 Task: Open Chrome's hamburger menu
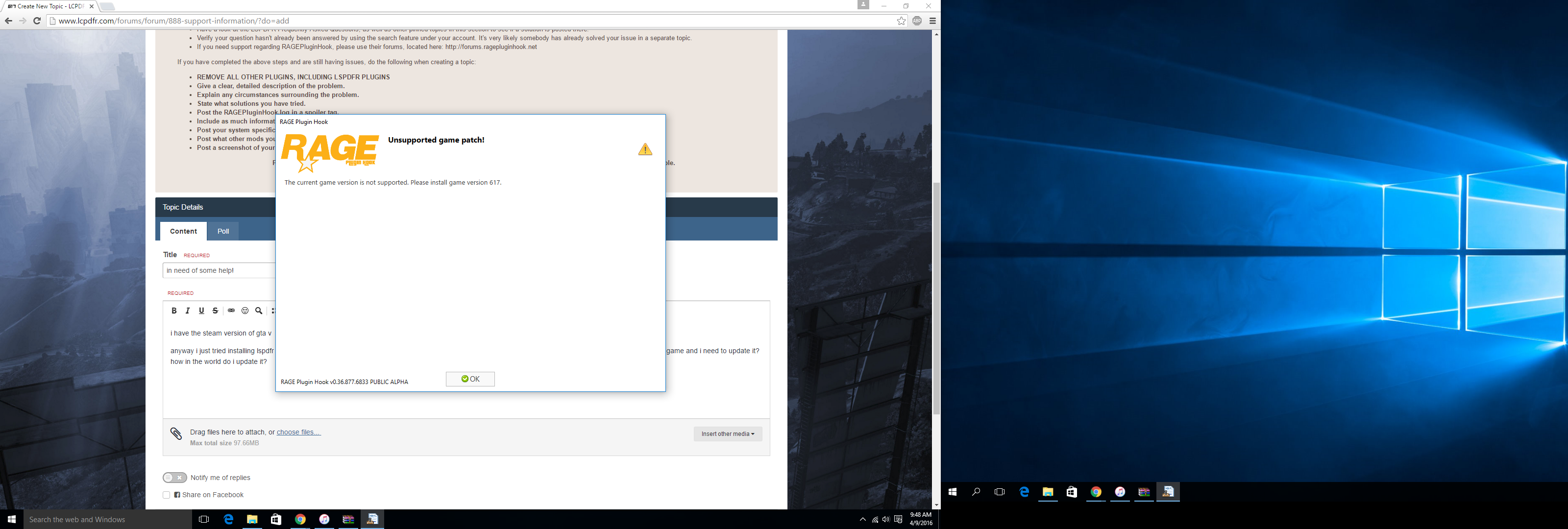(932, 21)
